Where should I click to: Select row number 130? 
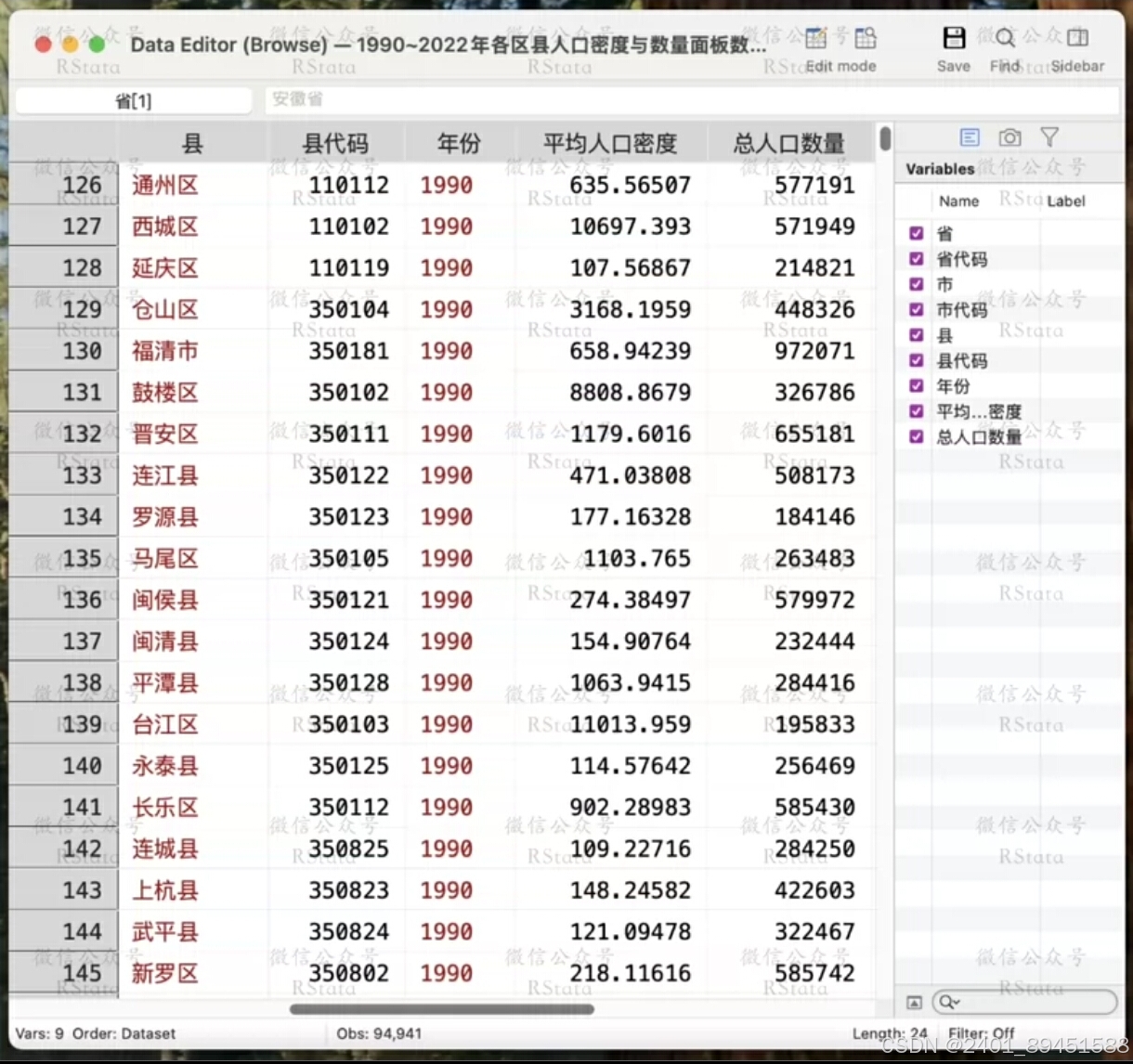click(64, 351)
